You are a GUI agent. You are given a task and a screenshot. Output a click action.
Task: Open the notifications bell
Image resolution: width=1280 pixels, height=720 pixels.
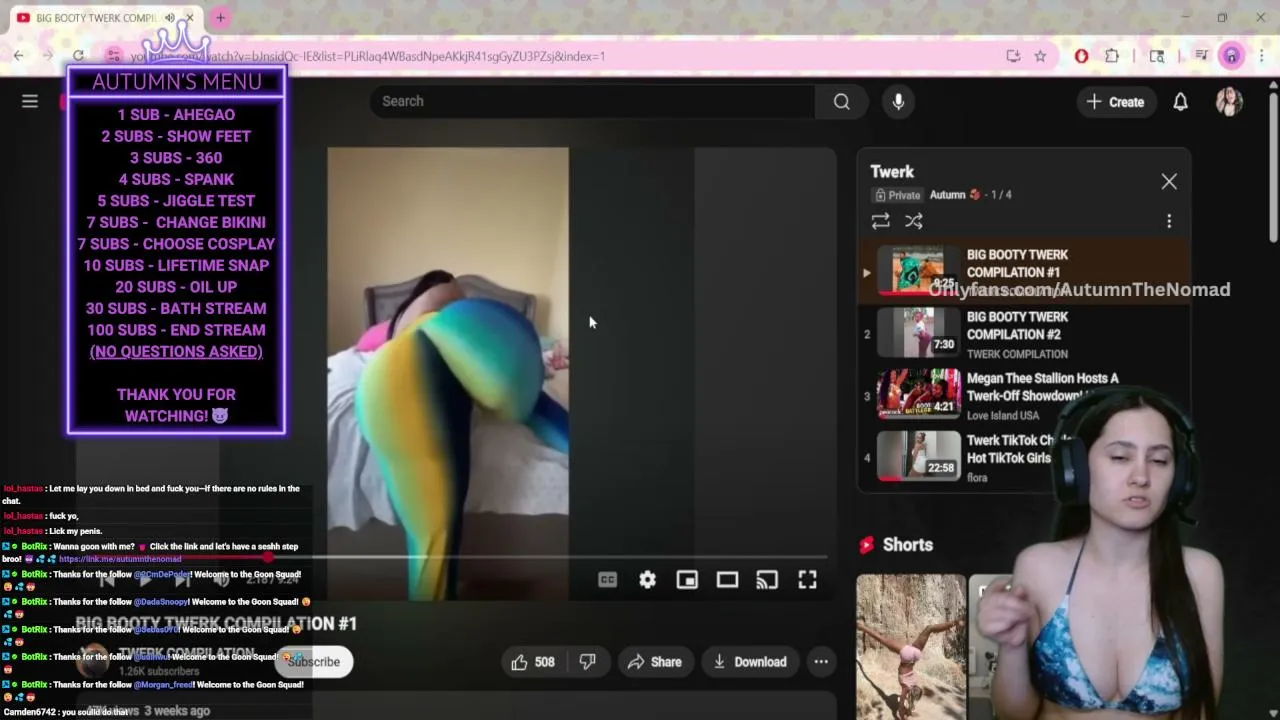tap(1180, 101)
